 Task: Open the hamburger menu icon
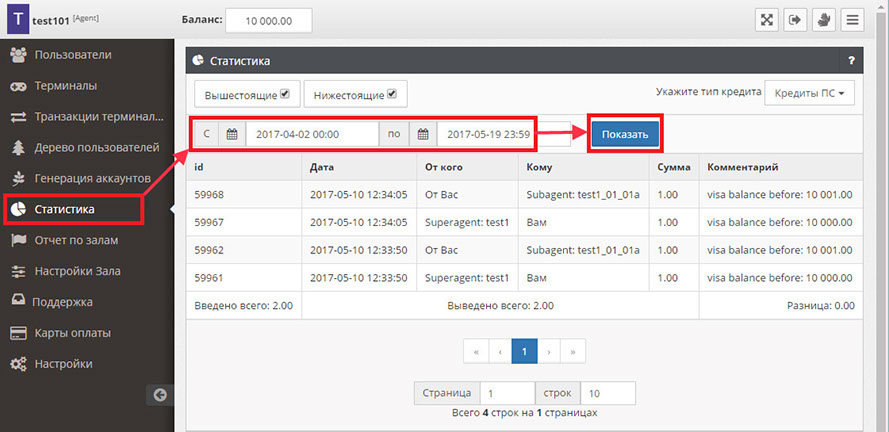click(853, 20)
